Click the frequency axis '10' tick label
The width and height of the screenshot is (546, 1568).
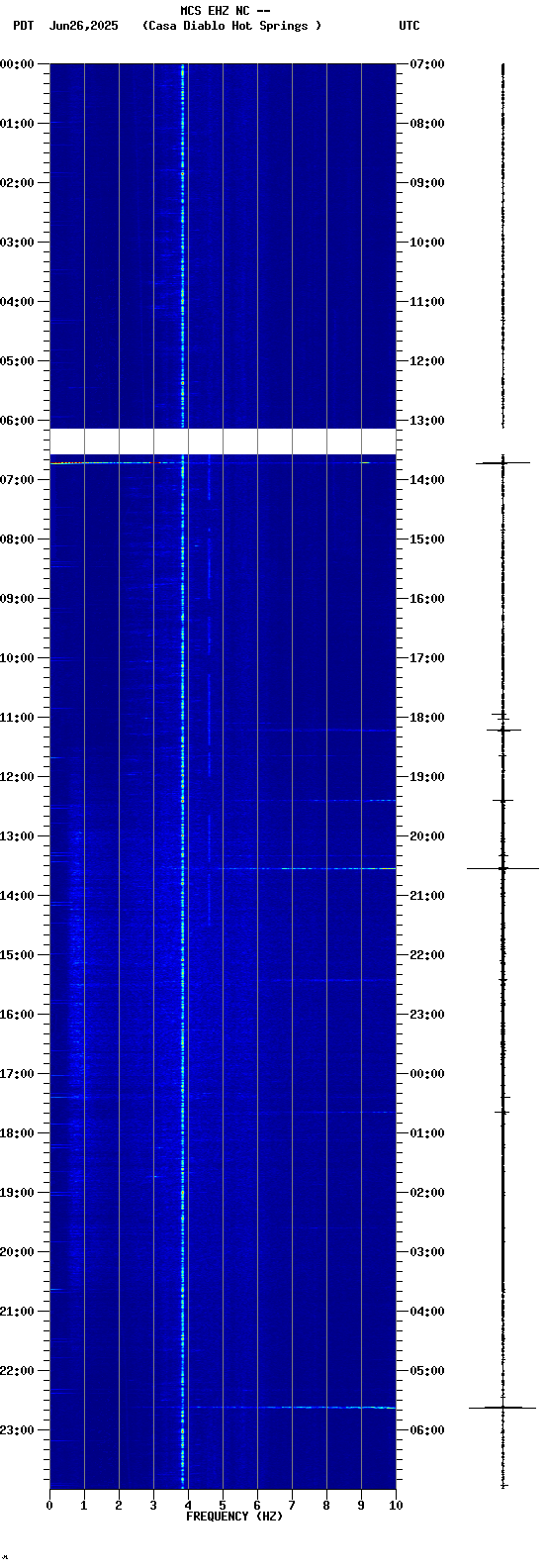click(x=396, y=1506)
